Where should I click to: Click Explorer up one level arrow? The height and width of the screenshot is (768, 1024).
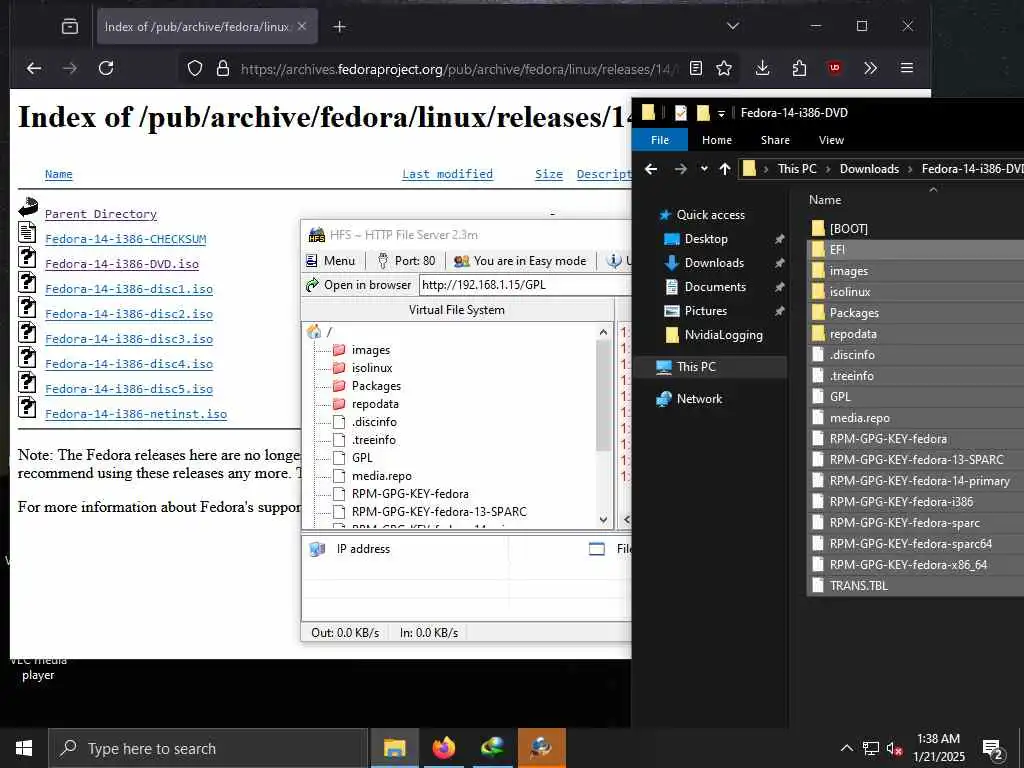[725, 169]
